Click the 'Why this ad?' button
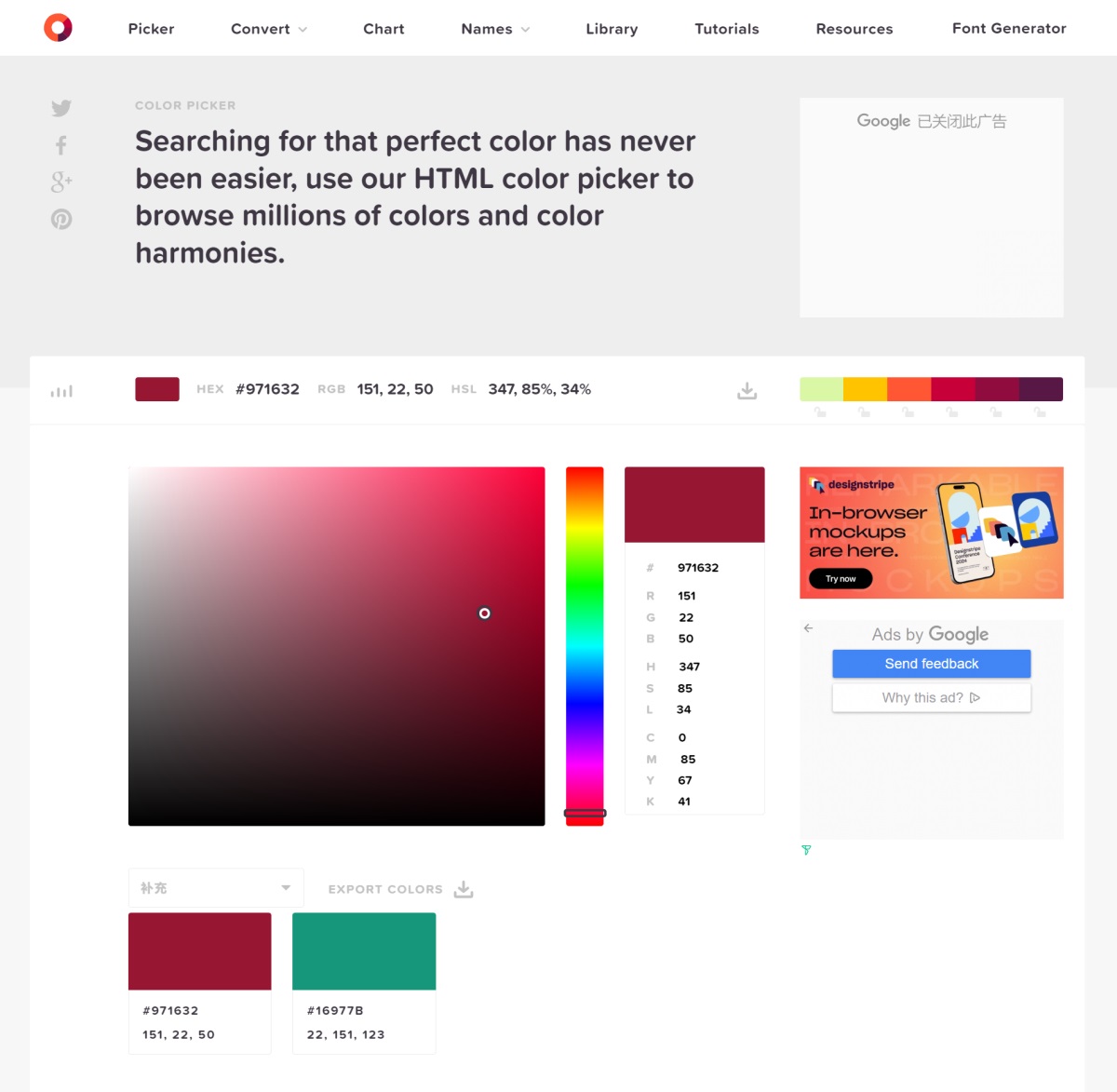The image size is (1117, 1092). pyautogui.click(x=931, y=698)
